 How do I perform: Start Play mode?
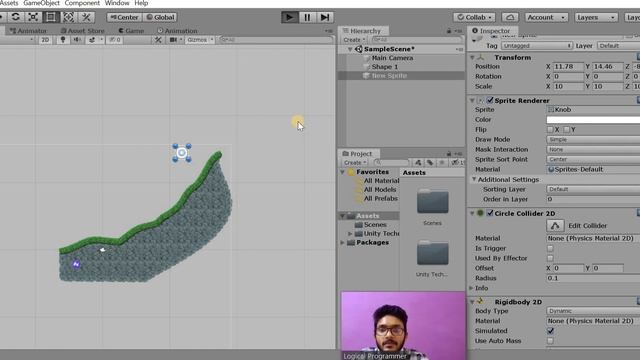289,17
